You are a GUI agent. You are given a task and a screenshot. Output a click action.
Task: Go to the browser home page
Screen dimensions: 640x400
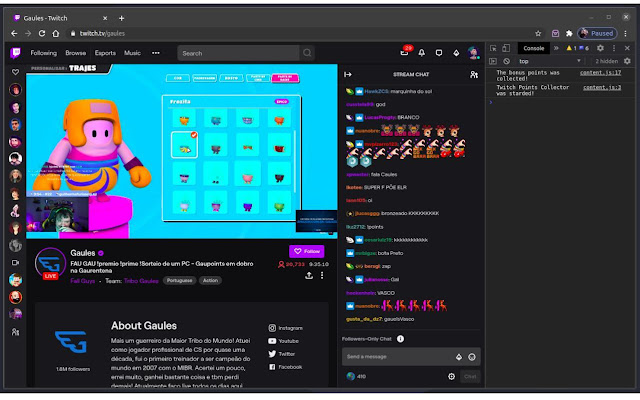(56, 33)
